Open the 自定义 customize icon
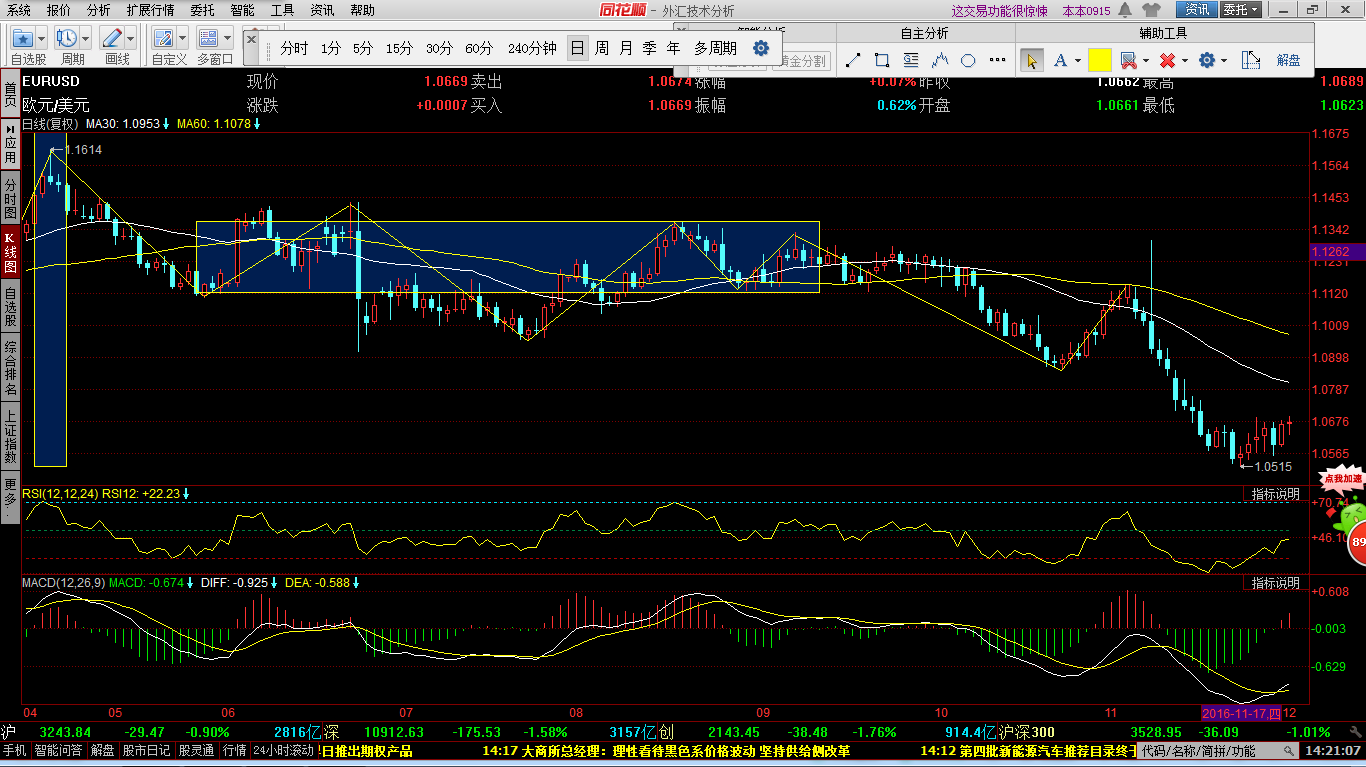The image size is (1366, 767). pos(164,38)
